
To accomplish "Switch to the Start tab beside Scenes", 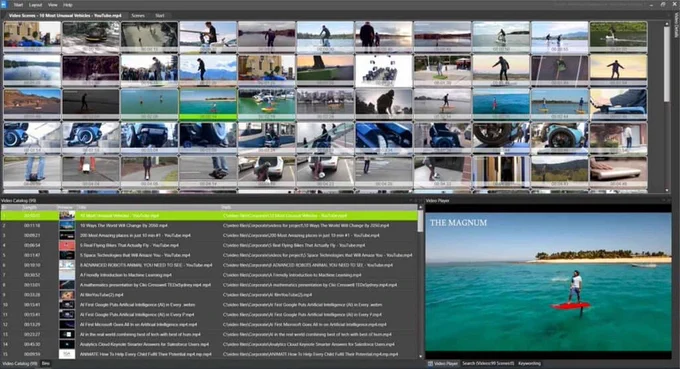I will click(x=160, y=16).
